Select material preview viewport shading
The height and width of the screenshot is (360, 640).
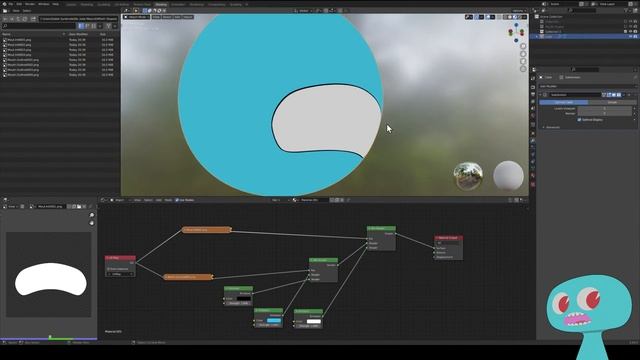click(x=515, y=17)
